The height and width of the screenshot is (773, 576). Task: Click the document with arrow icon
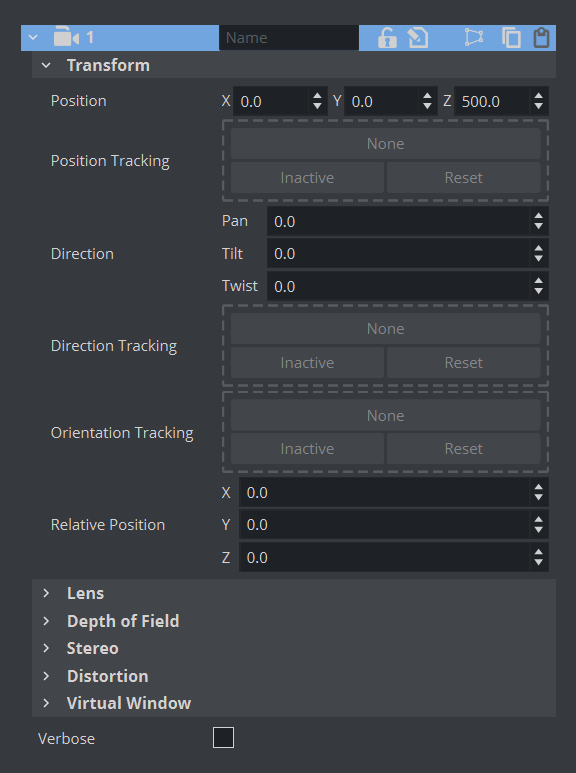click(x=418, y=38)
